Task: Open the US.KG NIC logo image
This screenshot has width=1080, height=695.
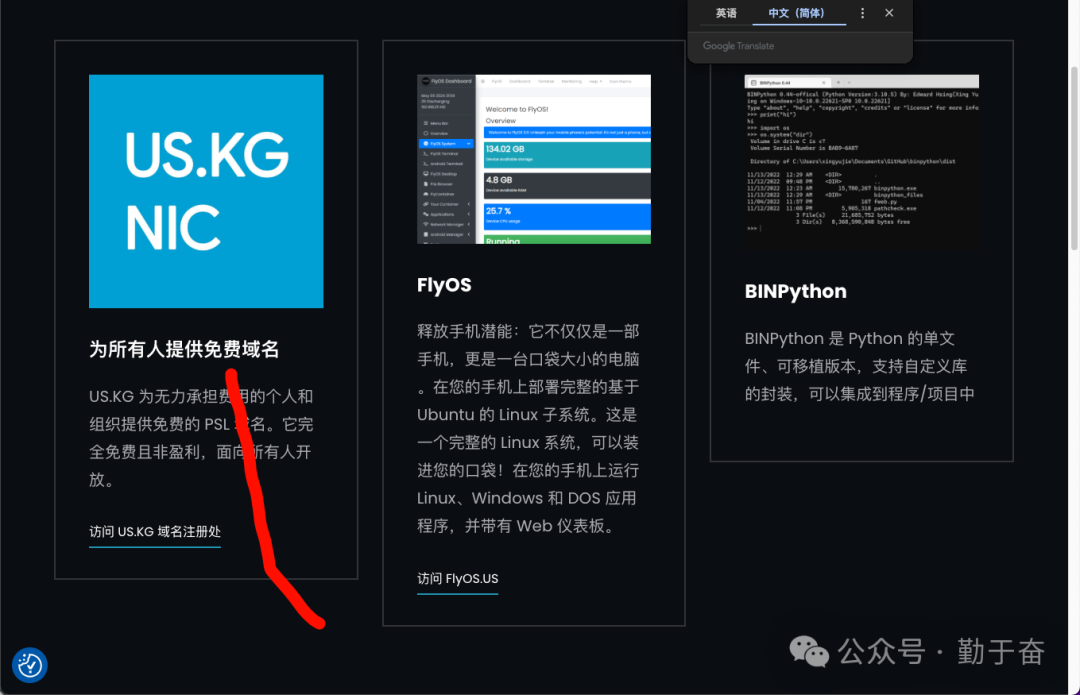Action: coord(206,191)
